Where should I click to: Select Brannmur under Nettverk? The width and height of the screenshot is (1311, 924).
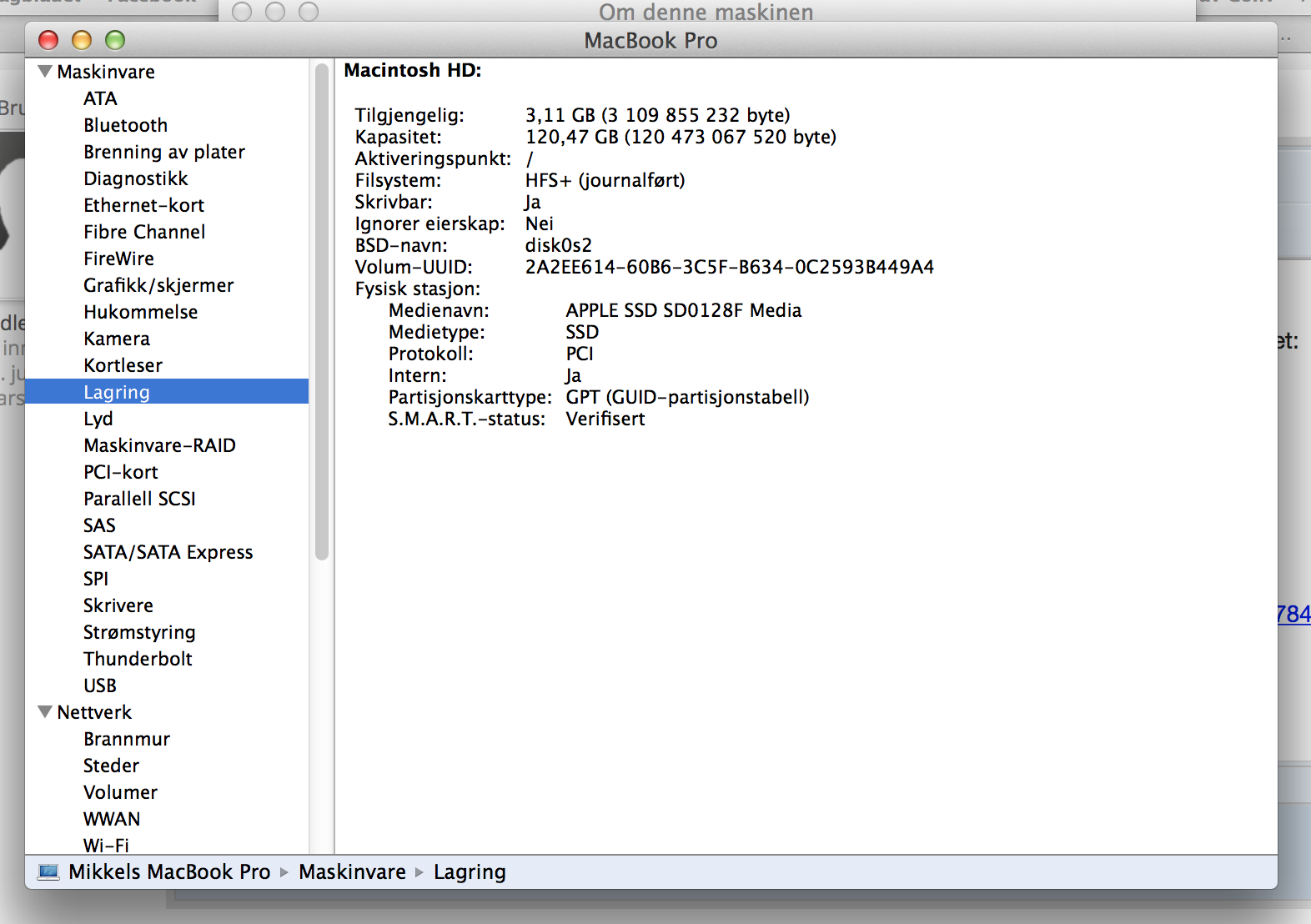point(127,739)
